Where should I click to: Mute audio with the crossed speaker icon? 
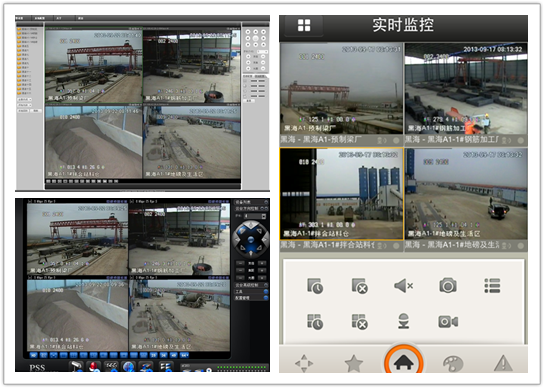pyautogui.click(x=403, y=286)
